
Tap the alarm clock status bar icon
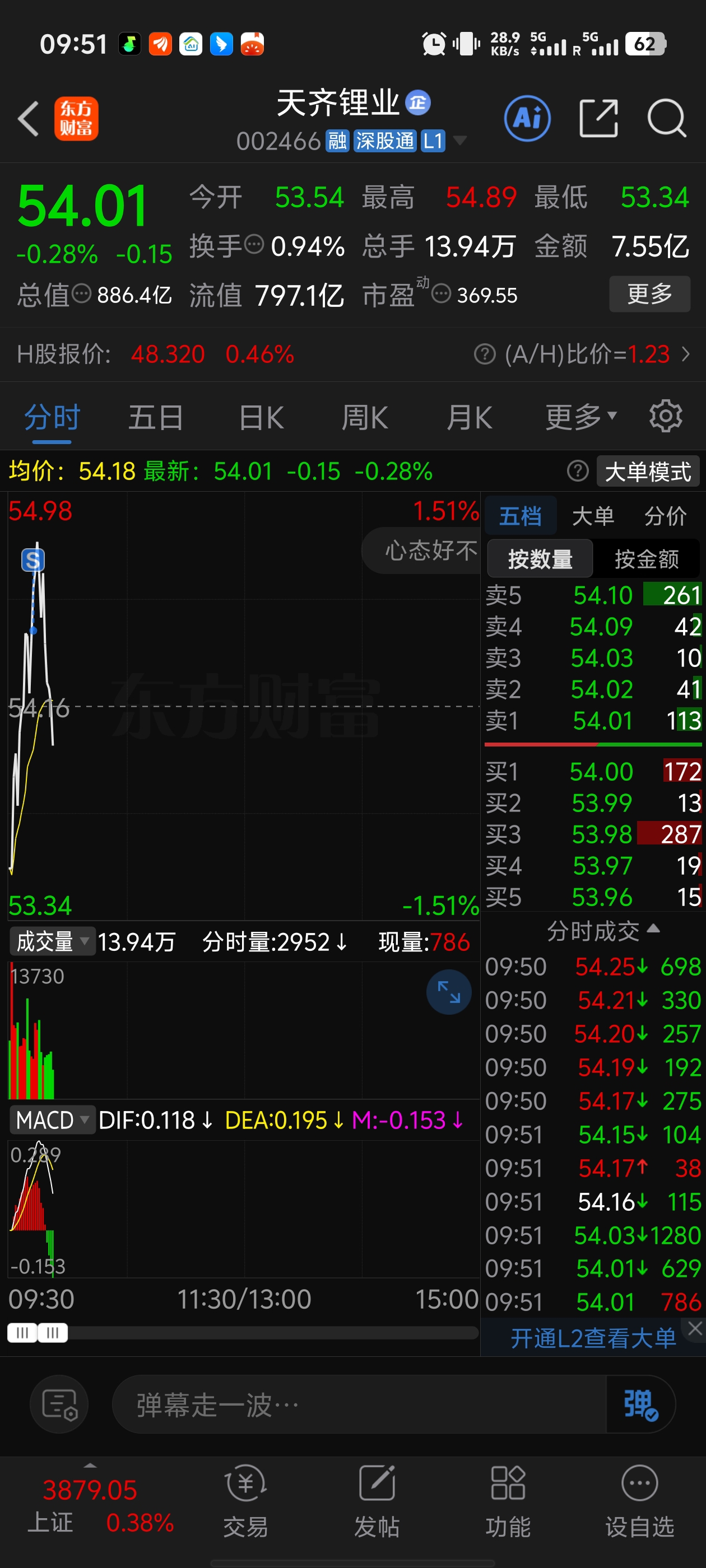[434, 44]
